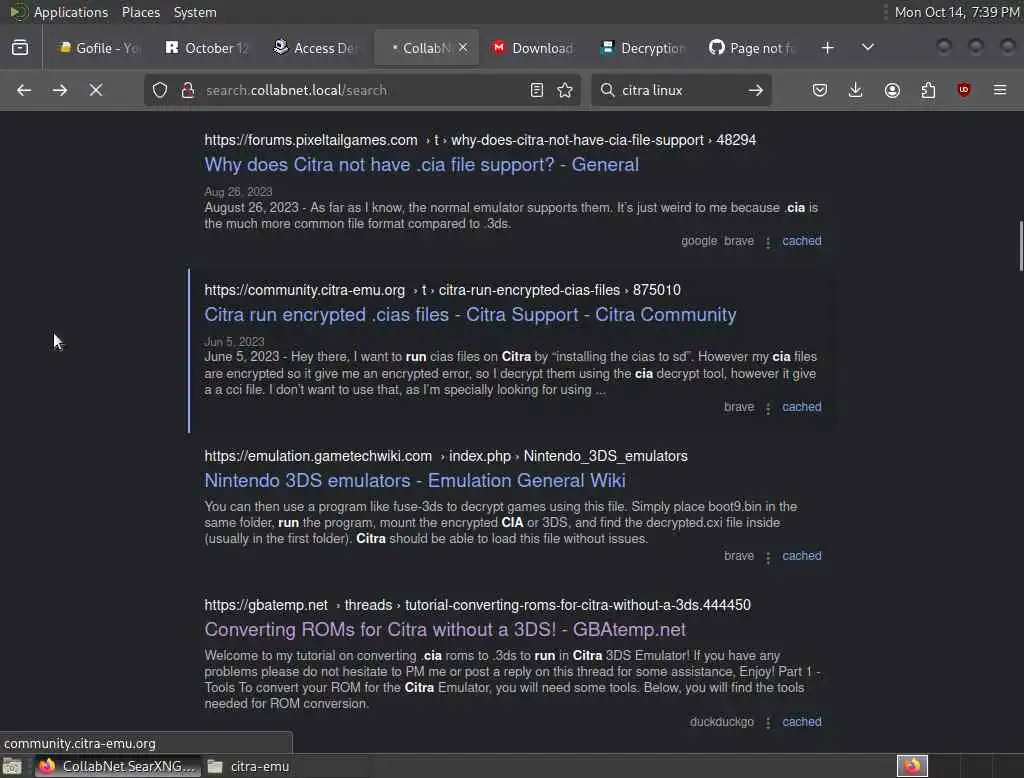
Task: Click the address bar URL field
Action: pos(362,90)
